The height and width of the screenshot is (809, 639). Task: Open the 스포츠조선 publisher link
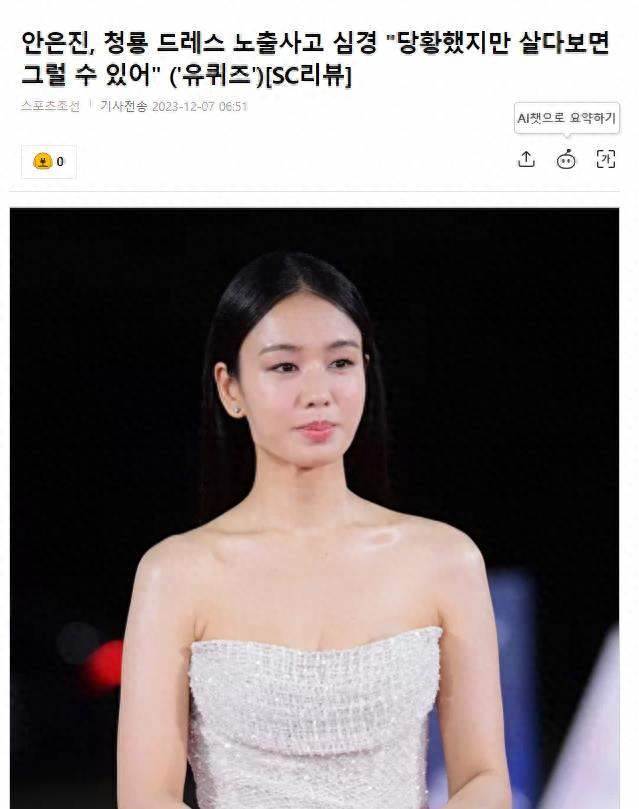(51, 106)
